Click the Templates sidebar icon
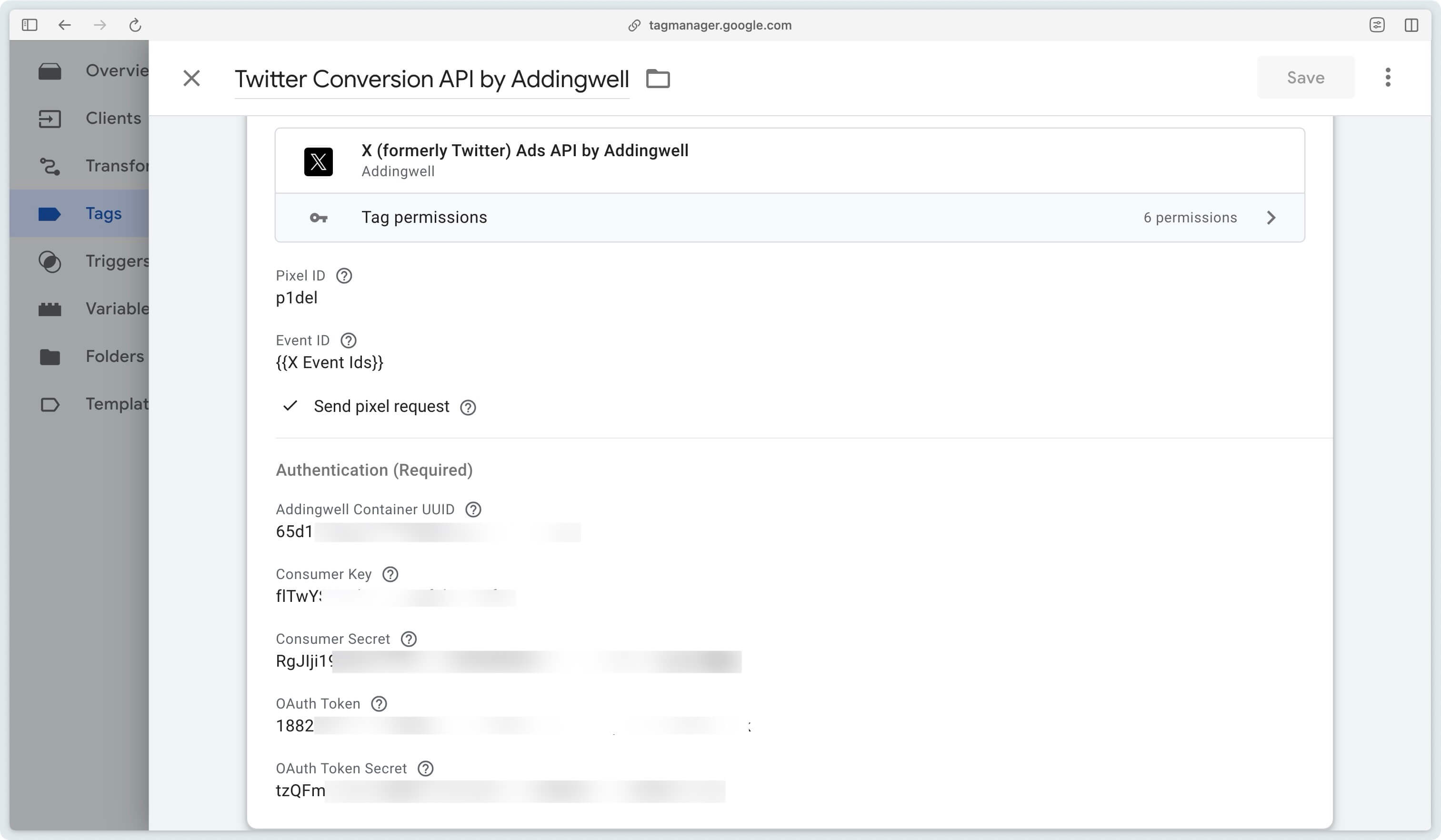1441x840 pixels. (x=50, y=405)
